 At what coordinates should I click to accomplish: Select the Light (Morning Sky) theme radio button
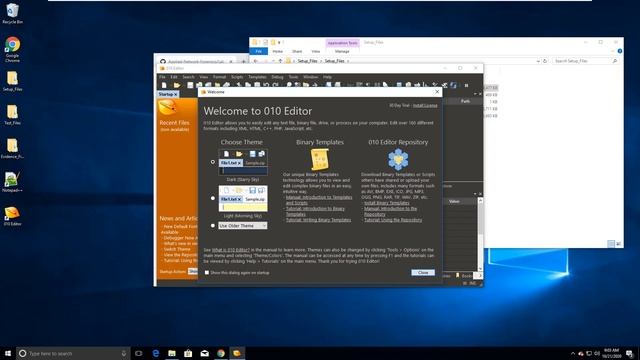213,198
